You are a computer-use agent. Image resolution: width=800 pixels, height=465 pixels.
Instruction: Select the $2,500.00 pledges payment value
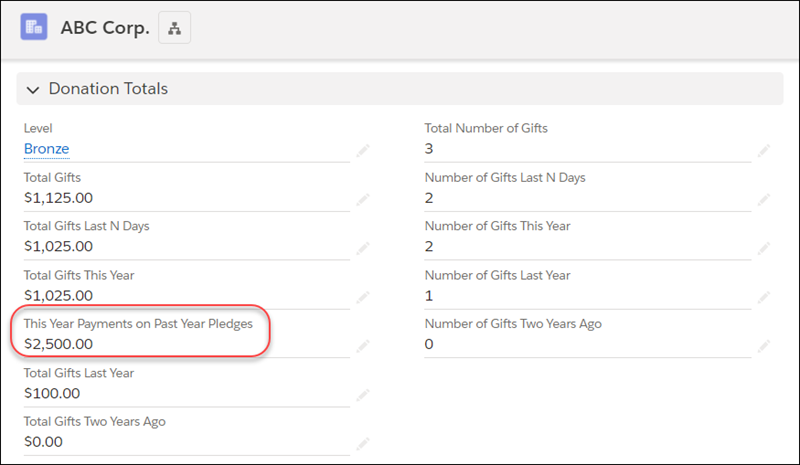pyautogui.click(x=59, y=344)
